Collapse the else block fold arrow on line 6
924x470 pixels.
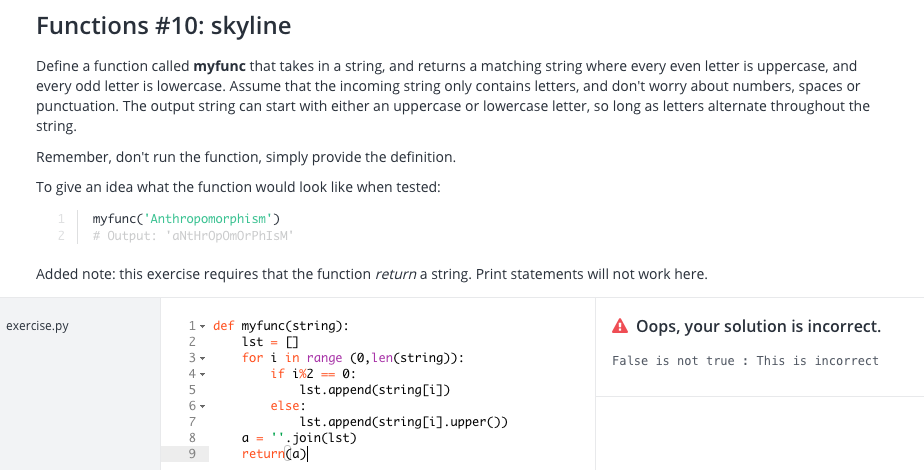click(202, 406)
